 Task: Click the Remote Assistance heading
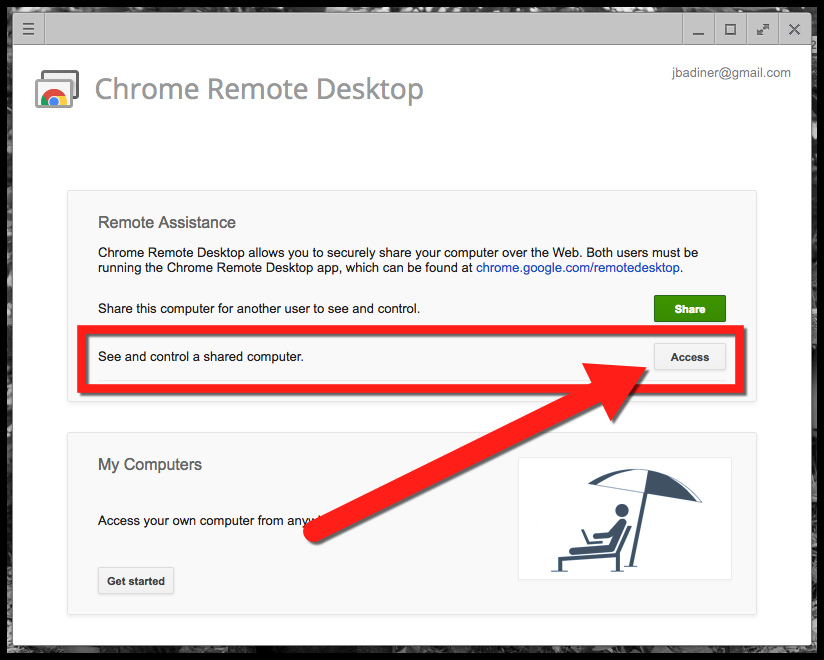167,222
